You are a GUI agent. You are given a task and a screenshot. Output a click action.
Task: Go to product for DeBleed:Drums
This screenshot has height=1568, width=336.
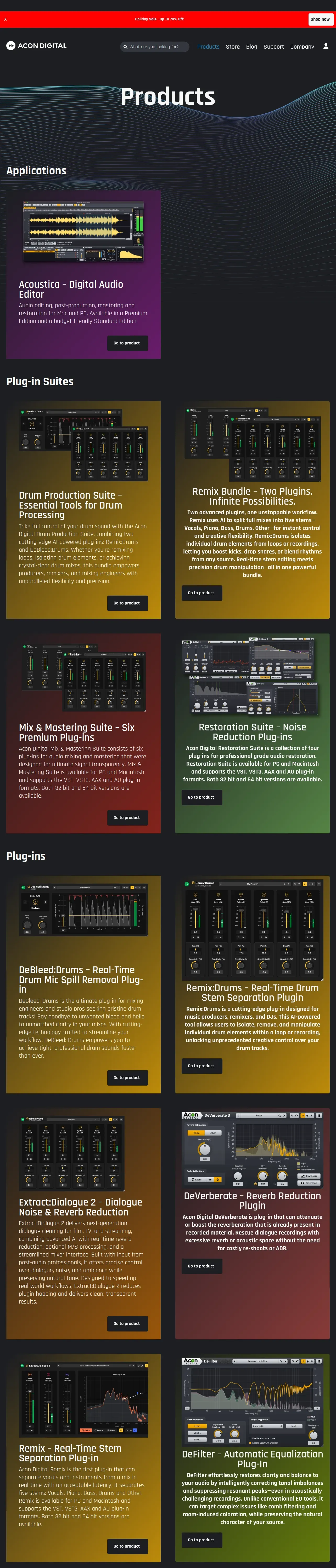coord(127,1077)
